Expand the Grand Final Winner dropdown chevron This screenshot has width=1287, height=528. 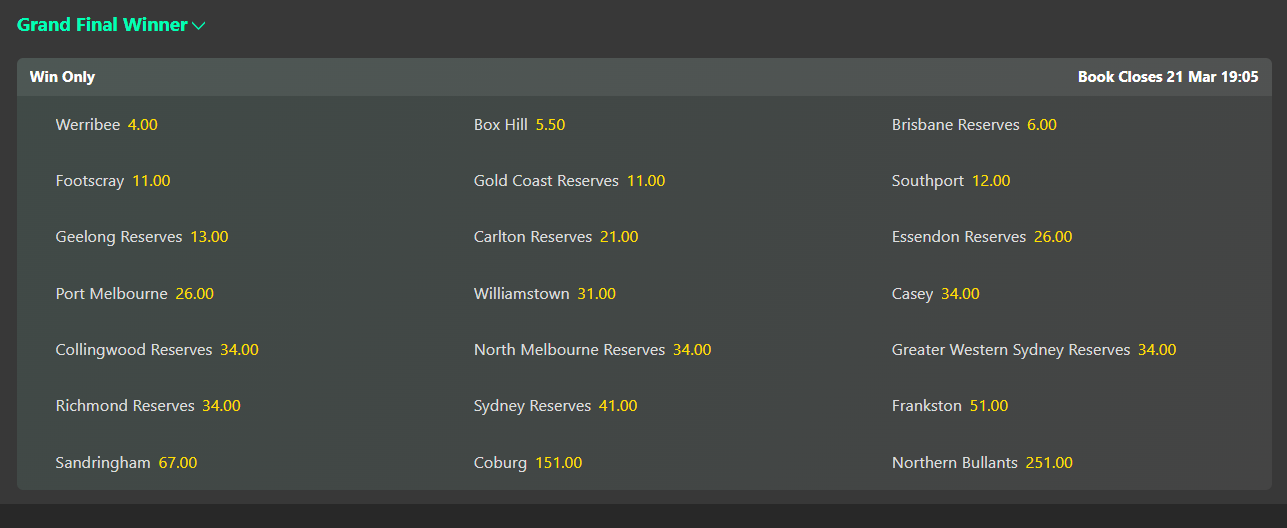pos(199,26)
